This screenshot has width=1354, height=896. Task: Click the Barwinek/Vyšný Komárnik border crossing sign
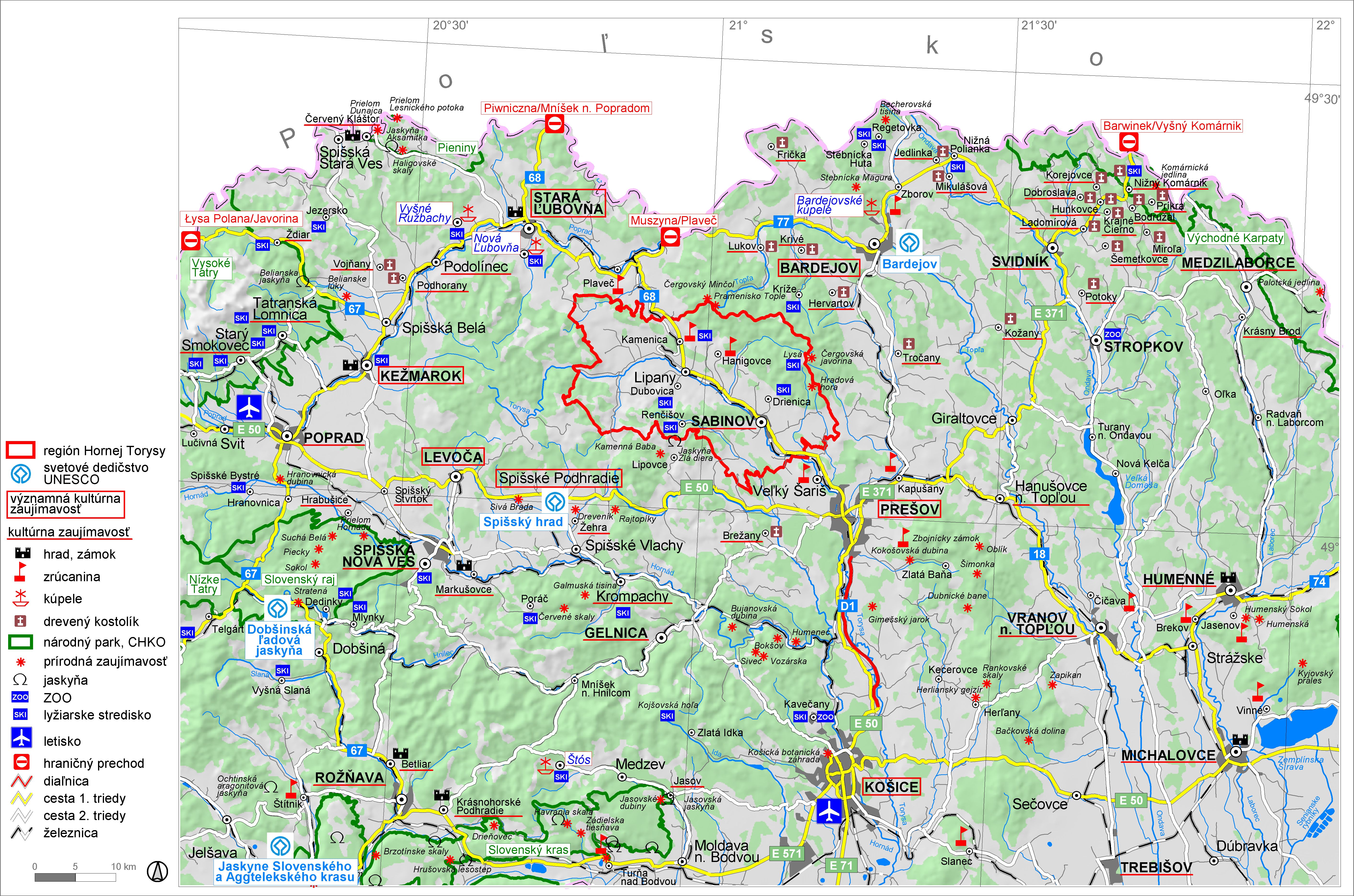[x=1129, y=142]
